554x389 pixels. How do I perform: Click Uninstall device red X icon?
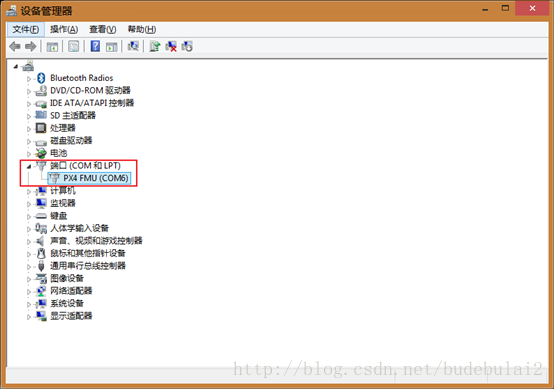pos(171,46)
